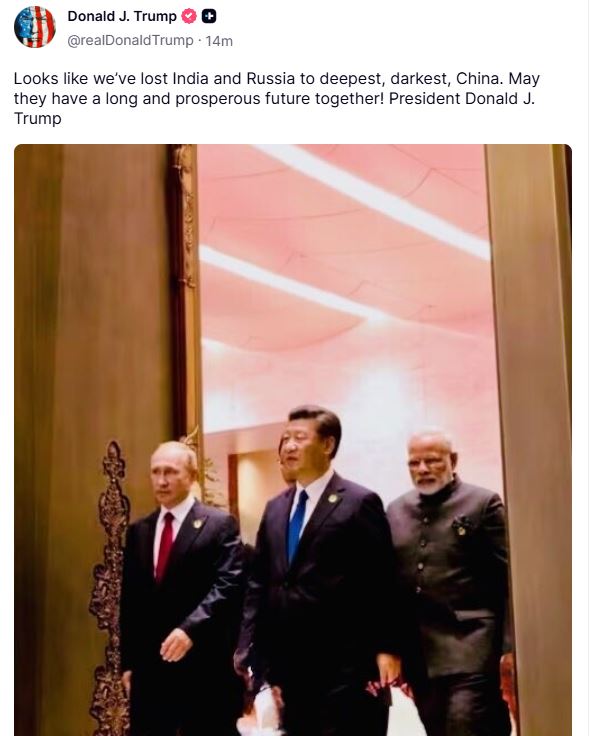Viewport: 608px width, 736px height.
Task: Click the lapel pin on blue-tie suit
Action: [333, 498]
